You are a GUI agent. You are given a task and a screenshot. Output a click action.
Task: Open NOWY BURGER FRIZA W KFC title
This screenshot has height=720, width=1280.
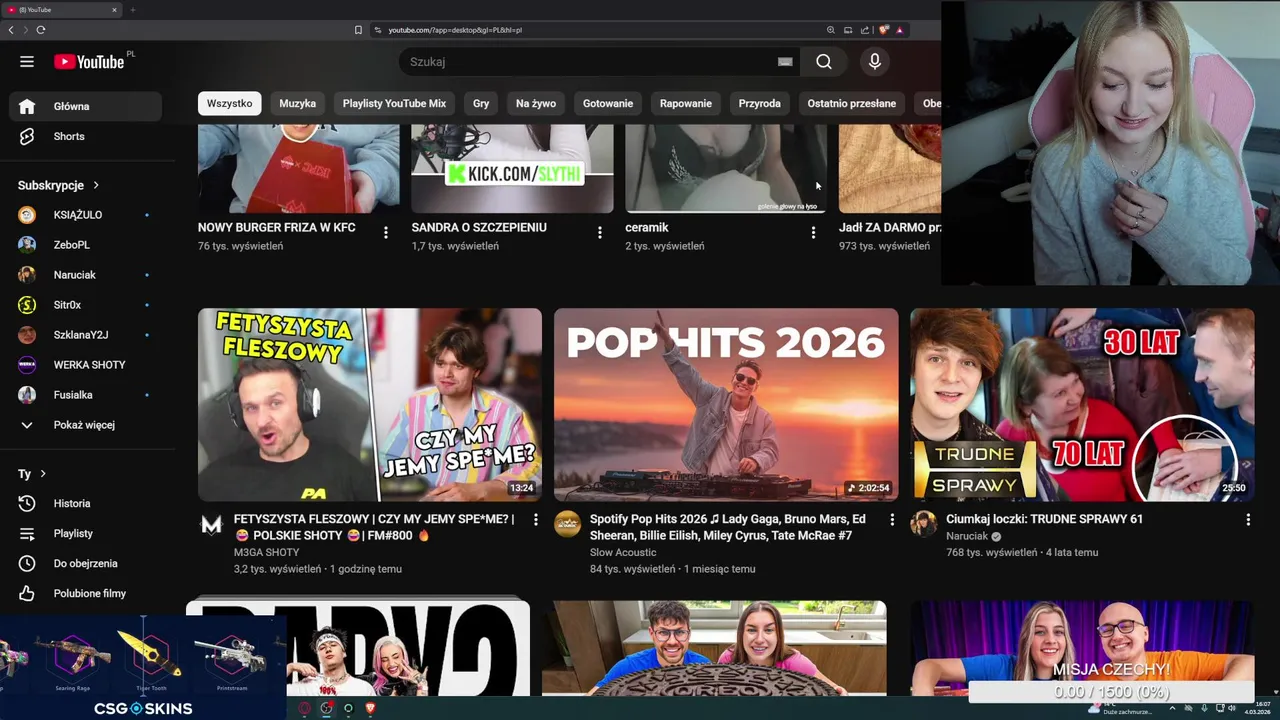pyautogui.click(x=277, y=228)
